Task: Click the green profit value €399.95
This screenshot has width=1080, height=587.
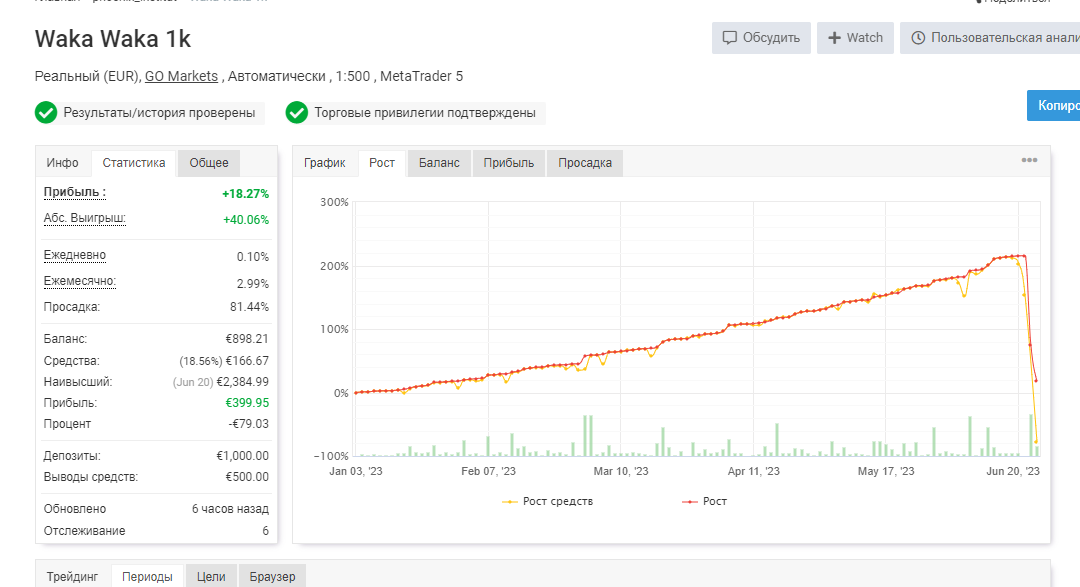Action: 247,403
